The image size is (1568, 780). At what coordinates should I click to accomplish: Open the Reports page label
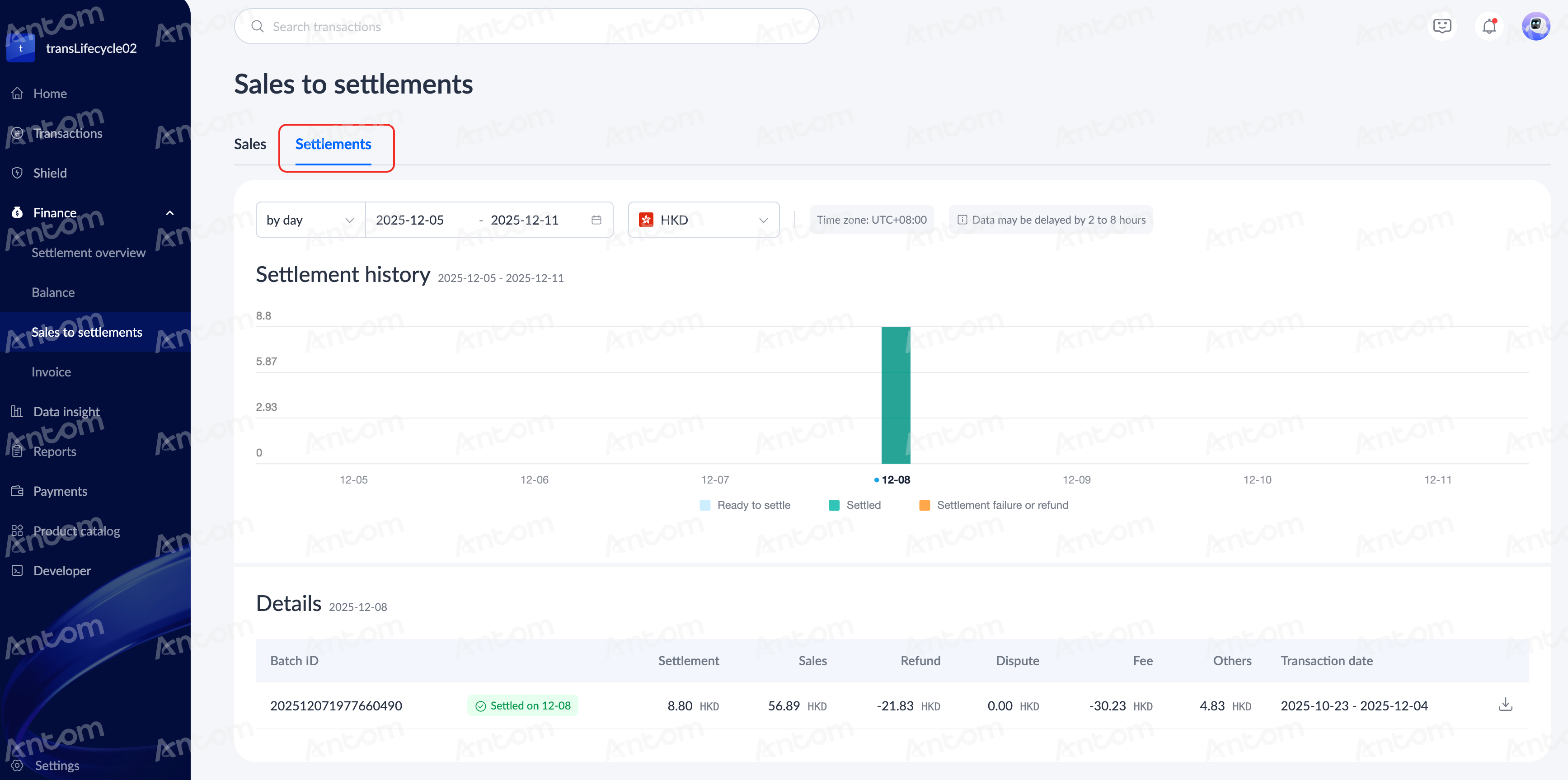(55, 451)
